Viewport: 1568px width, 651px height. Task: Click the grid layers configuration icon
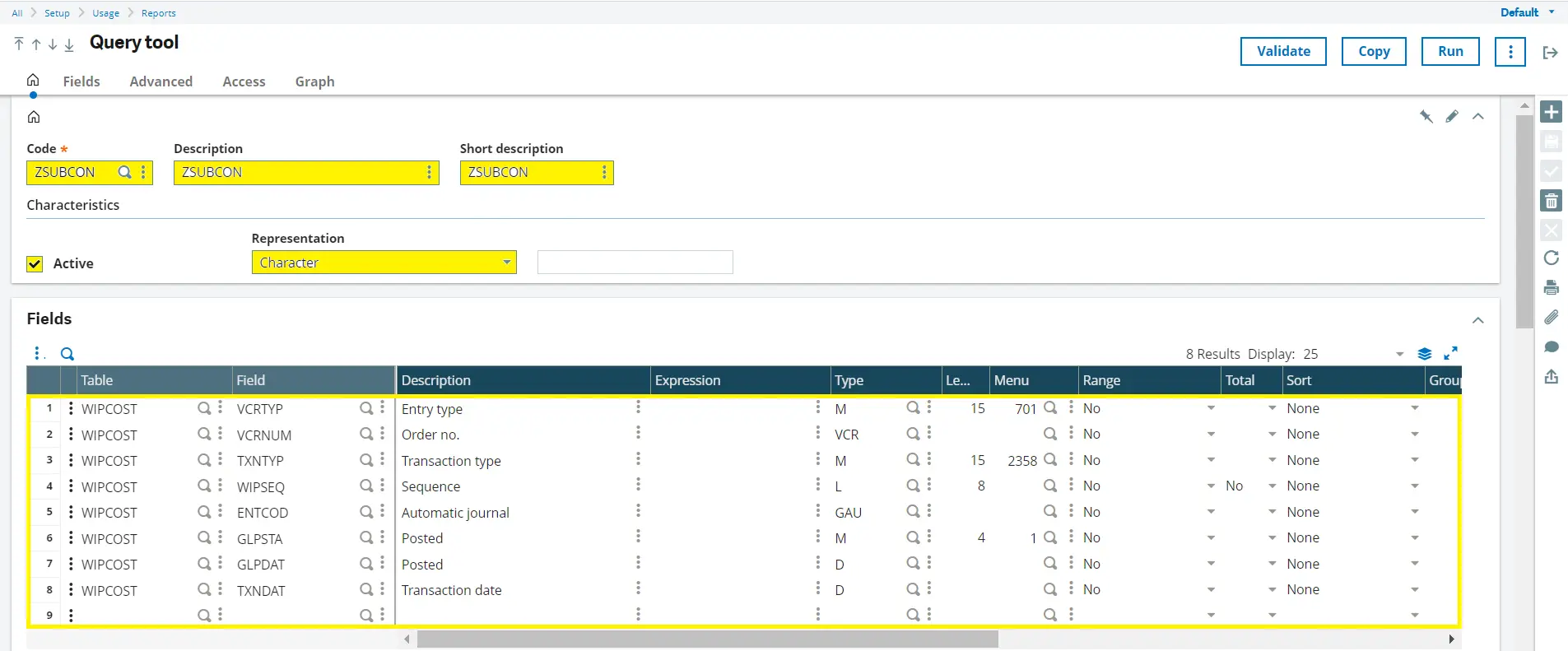tap(1425, 354)
